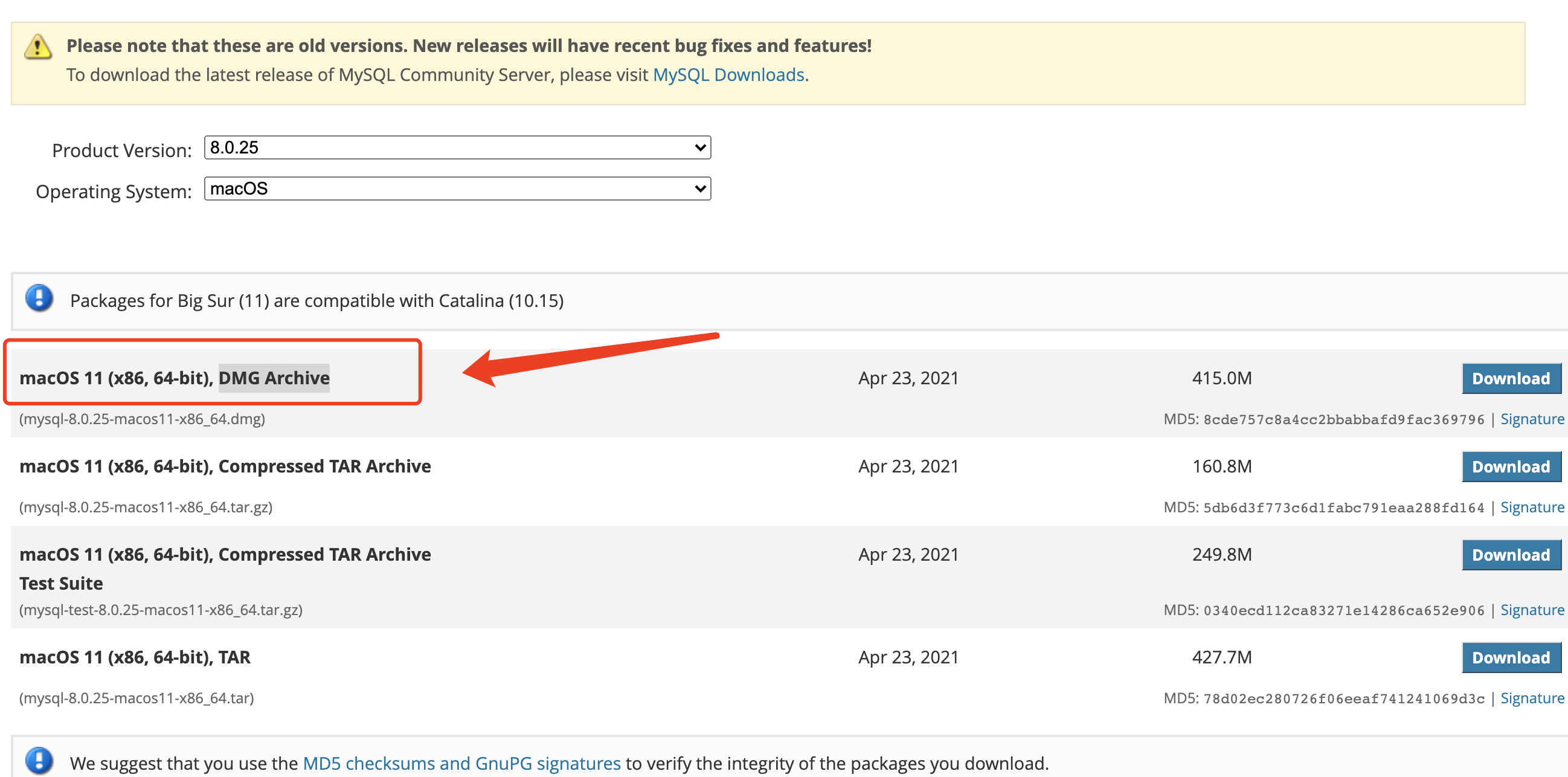Screen dimensions: 1568x777
Task: Open Signature link for mysql-8.0.25 tar.gz file
Action: pyautogui.click(x=1532, y=508)
